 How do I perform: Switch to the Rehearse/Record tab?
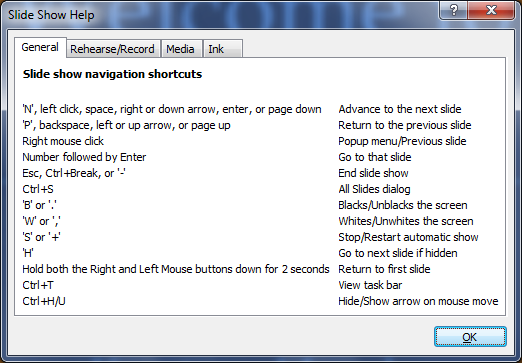(112, 49)
